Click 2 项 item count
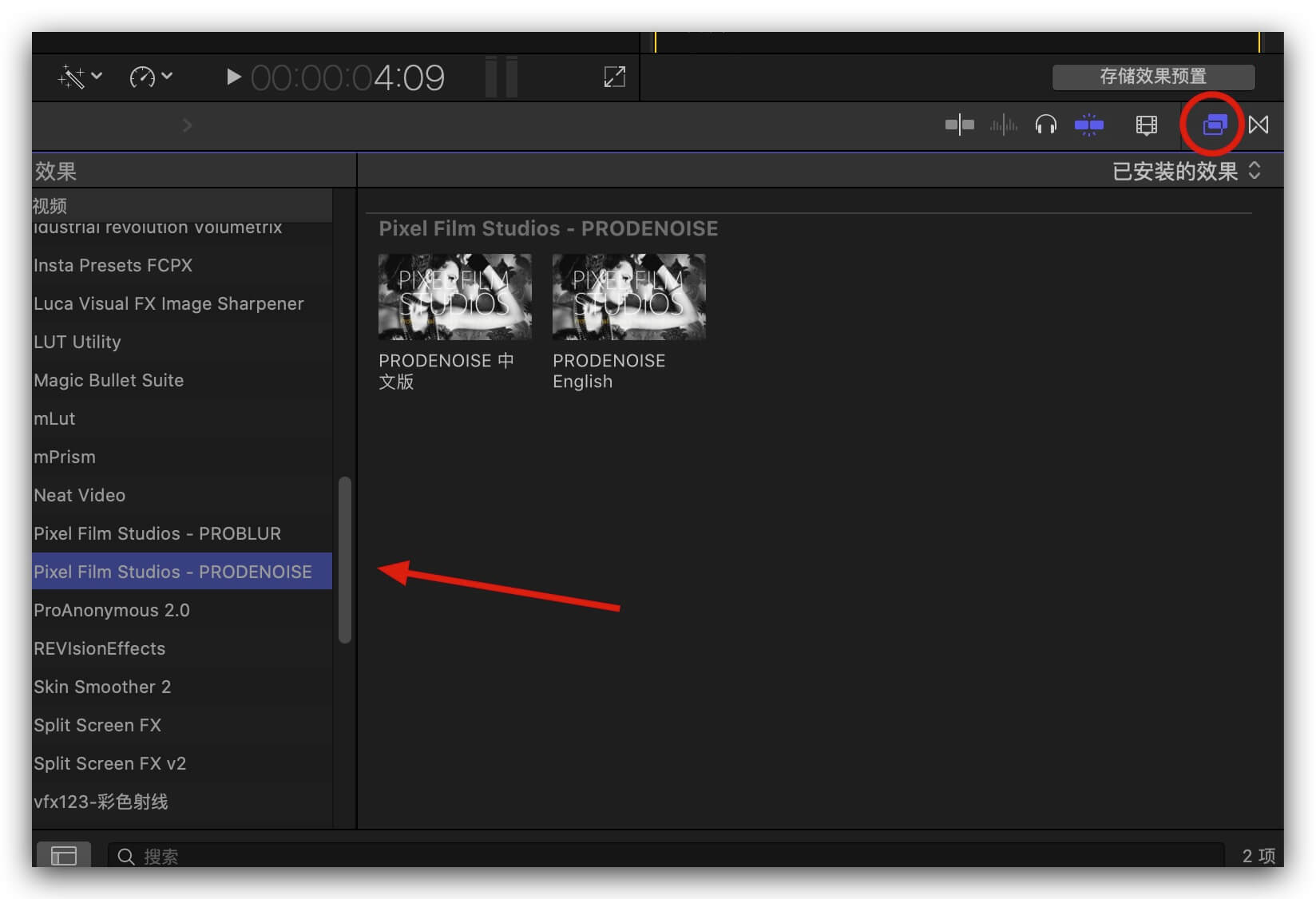Image resolution: width=1316 pixels, height=899 pixels. click(x=1259, y=856)
